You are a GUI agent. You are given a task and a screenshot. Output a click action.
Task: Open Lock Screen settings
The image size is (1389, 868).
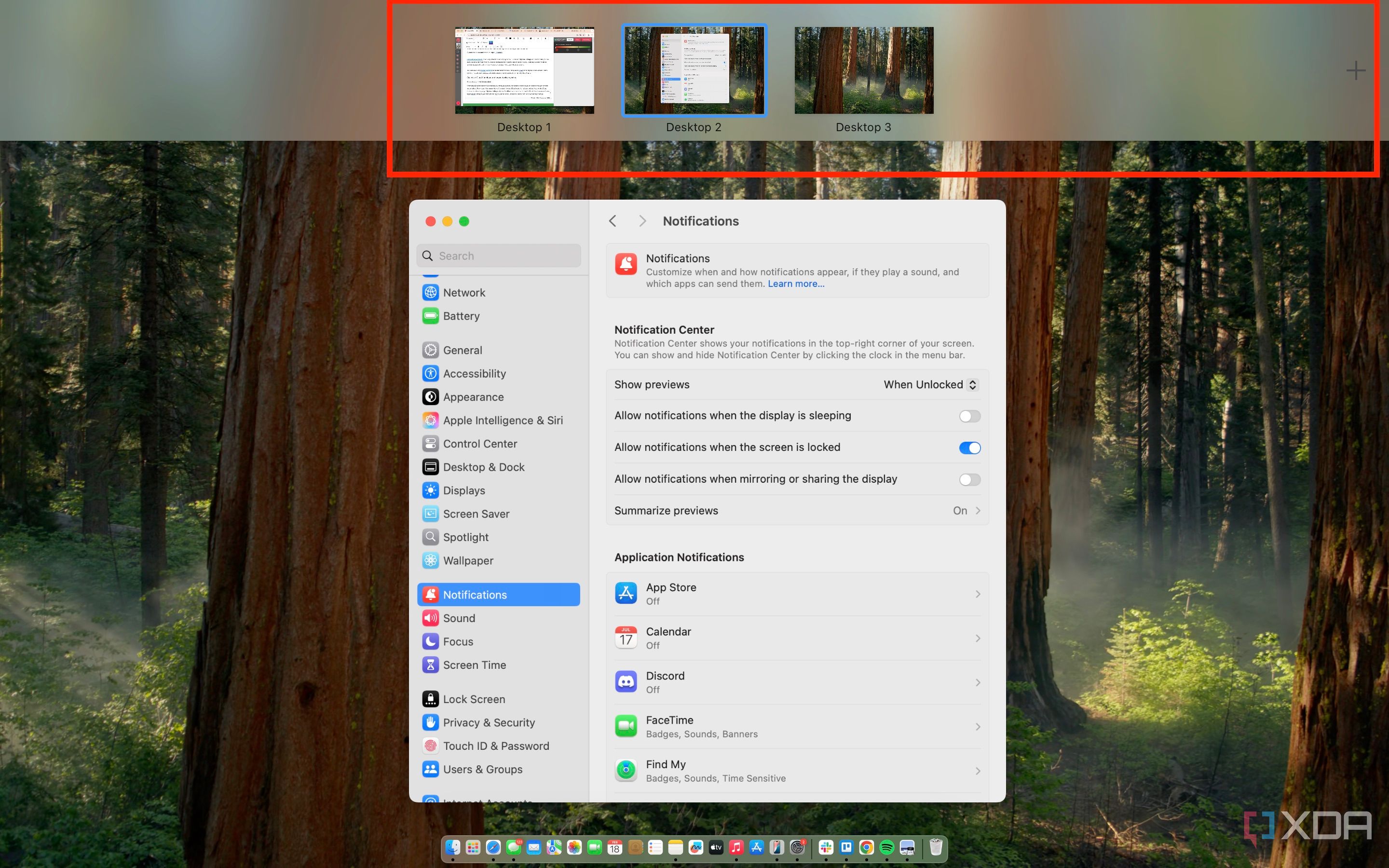[x=498, y=699]
